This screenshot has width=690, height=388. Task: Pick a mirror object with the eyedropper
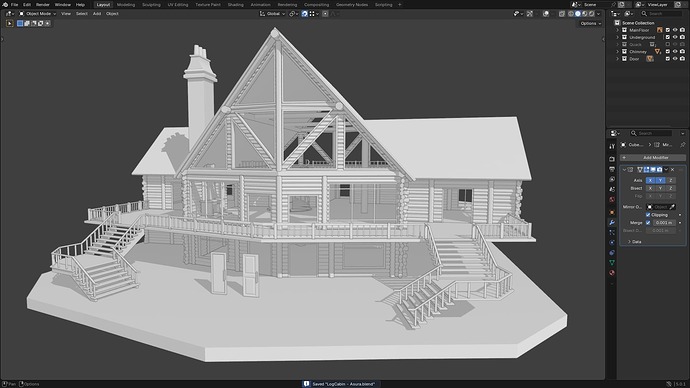click(x=672, y=207)
